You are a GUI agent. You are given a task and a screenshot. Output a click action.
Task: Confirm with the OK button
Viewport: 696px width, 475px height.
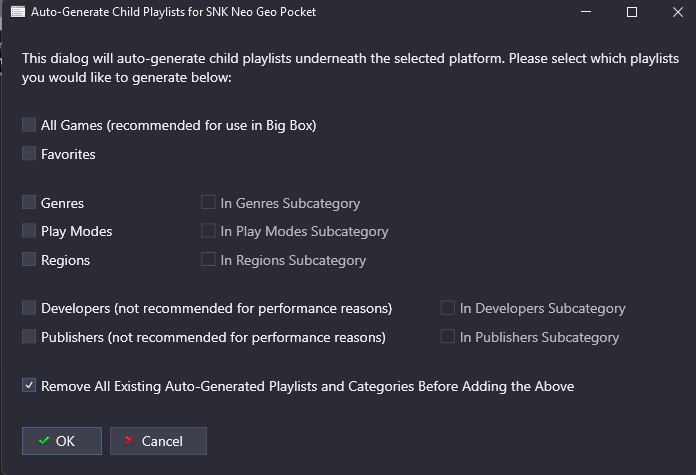(62, 441)
